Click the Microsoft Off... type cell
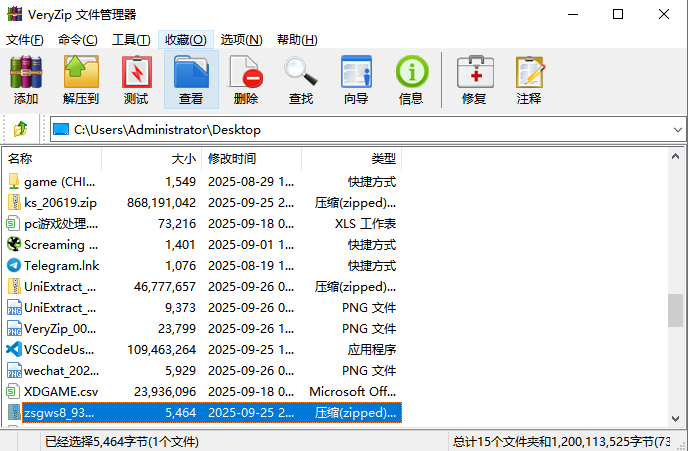The width and height of the screenshot is (688, 451). pyautogui.click(x=352, y=392)
